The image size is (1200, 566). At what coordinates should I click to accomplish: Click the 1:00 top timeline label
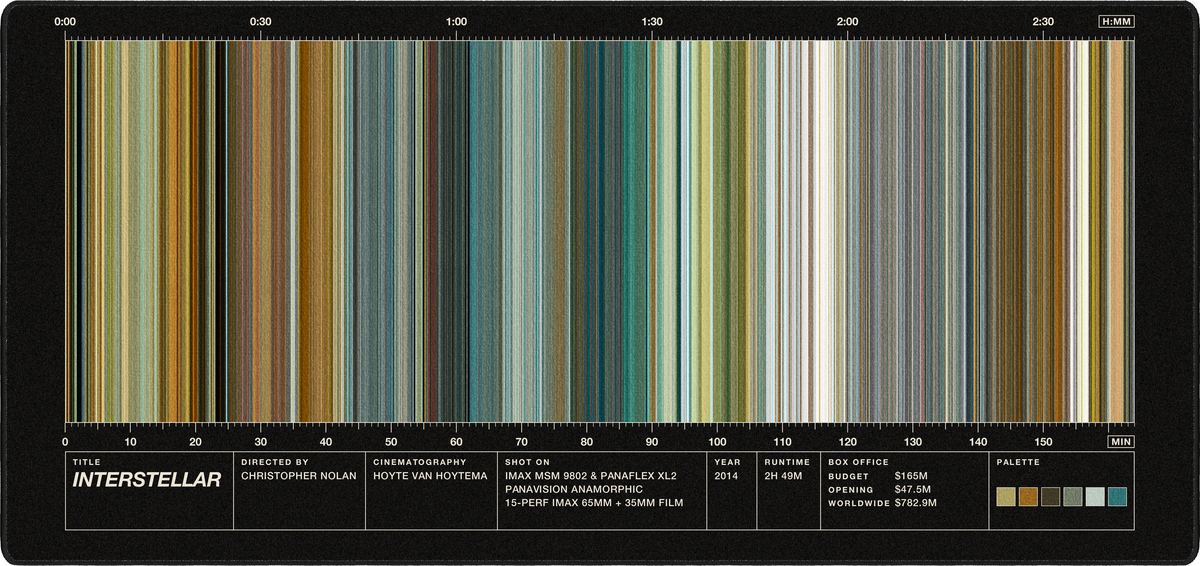click(x=456, y=21)
